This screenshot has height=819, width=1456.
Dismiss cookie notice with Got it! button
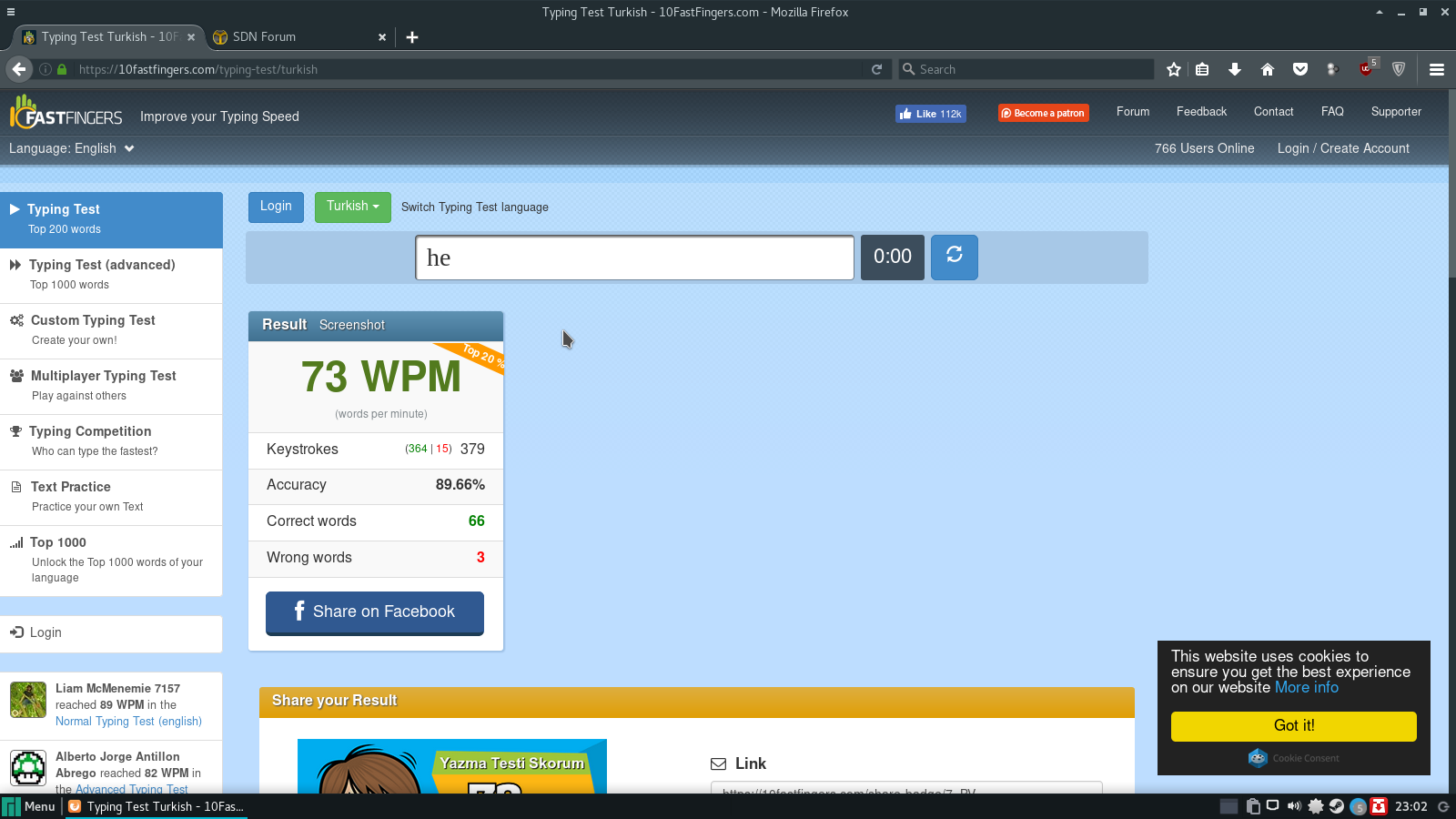click(x=1294, y=726)
